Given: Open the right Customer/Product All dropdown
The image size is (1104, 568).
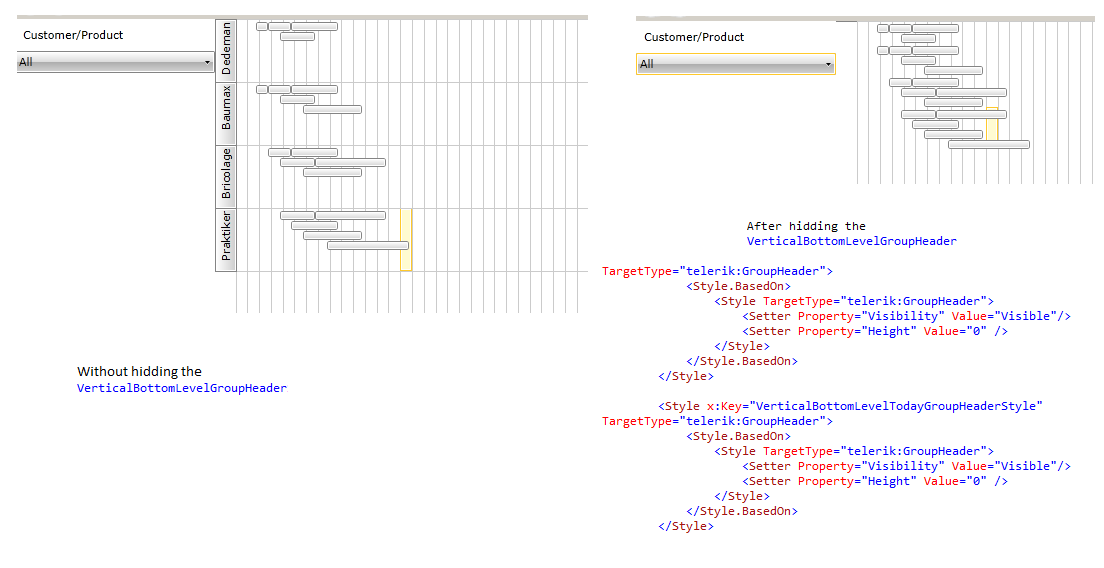Looking at the screenshot, I should (x=736, y=64).
